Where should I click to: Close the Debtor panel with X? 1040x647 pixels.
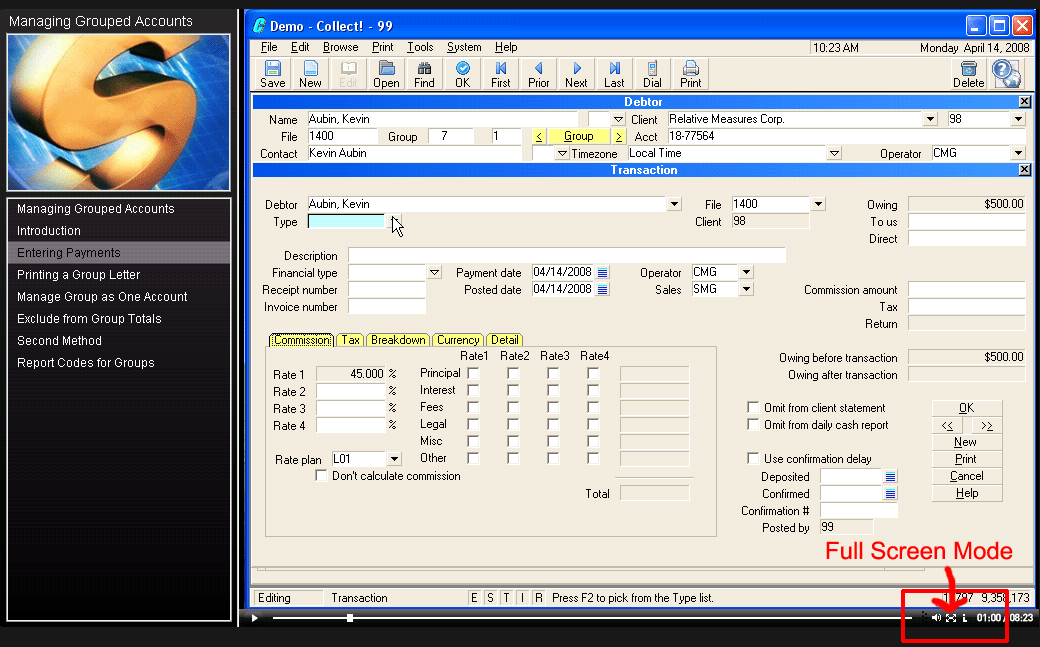coord(1025,102)
